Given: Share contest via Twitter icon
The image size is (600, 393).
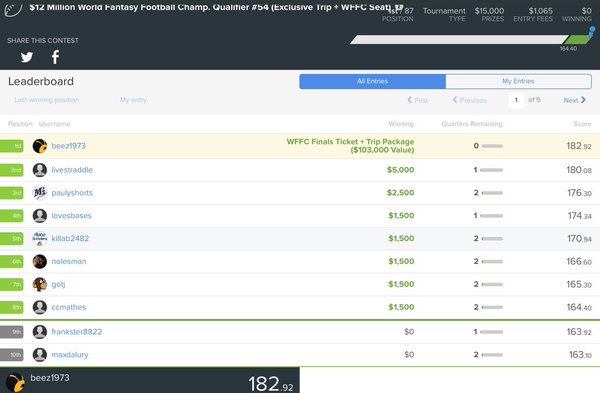Looking at the screenshot, I should pyautogui.click(x=27, y=57).
